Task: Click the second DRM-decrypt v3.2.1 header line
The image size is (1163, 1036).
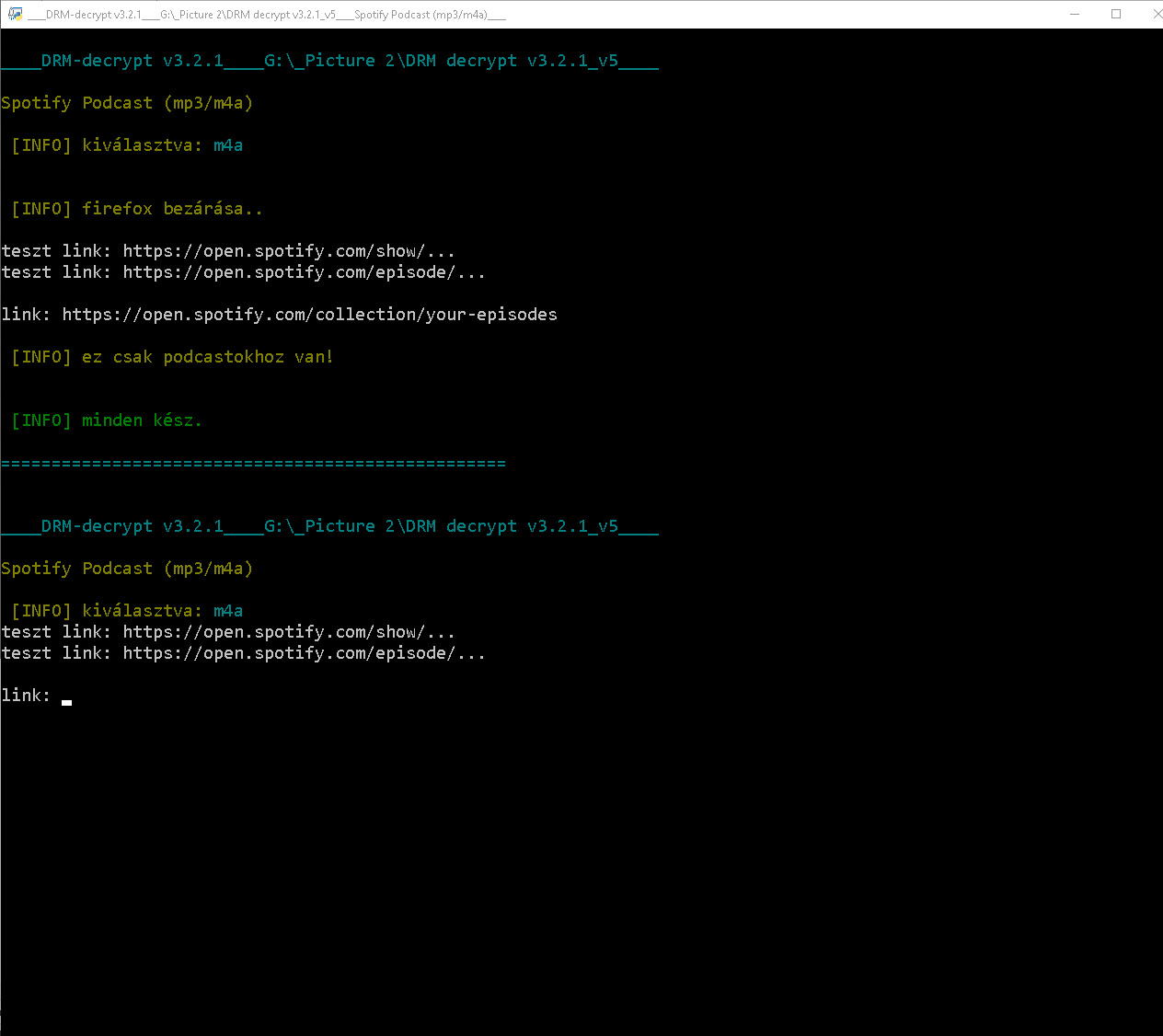Action: pyautogui.click(x=329, y=526)
